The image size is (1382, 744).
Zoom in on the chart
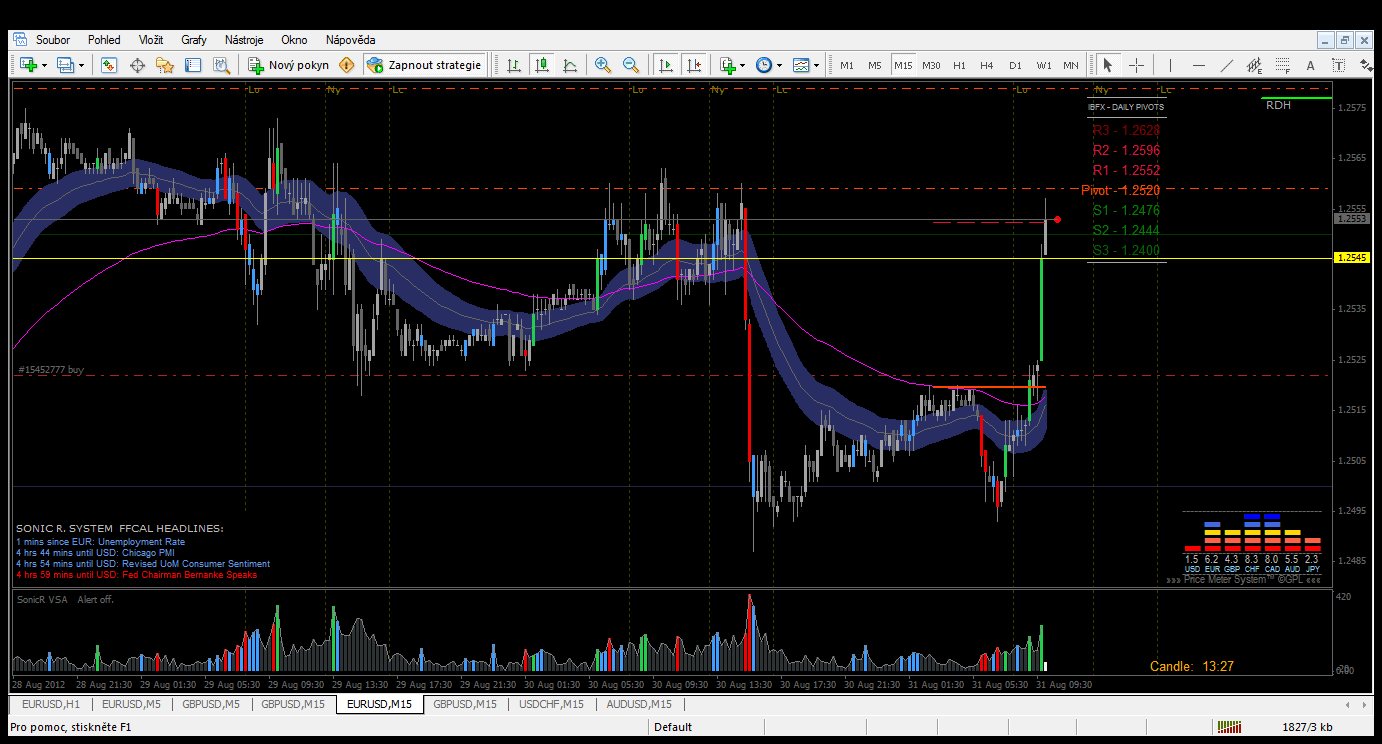(603, 65)
